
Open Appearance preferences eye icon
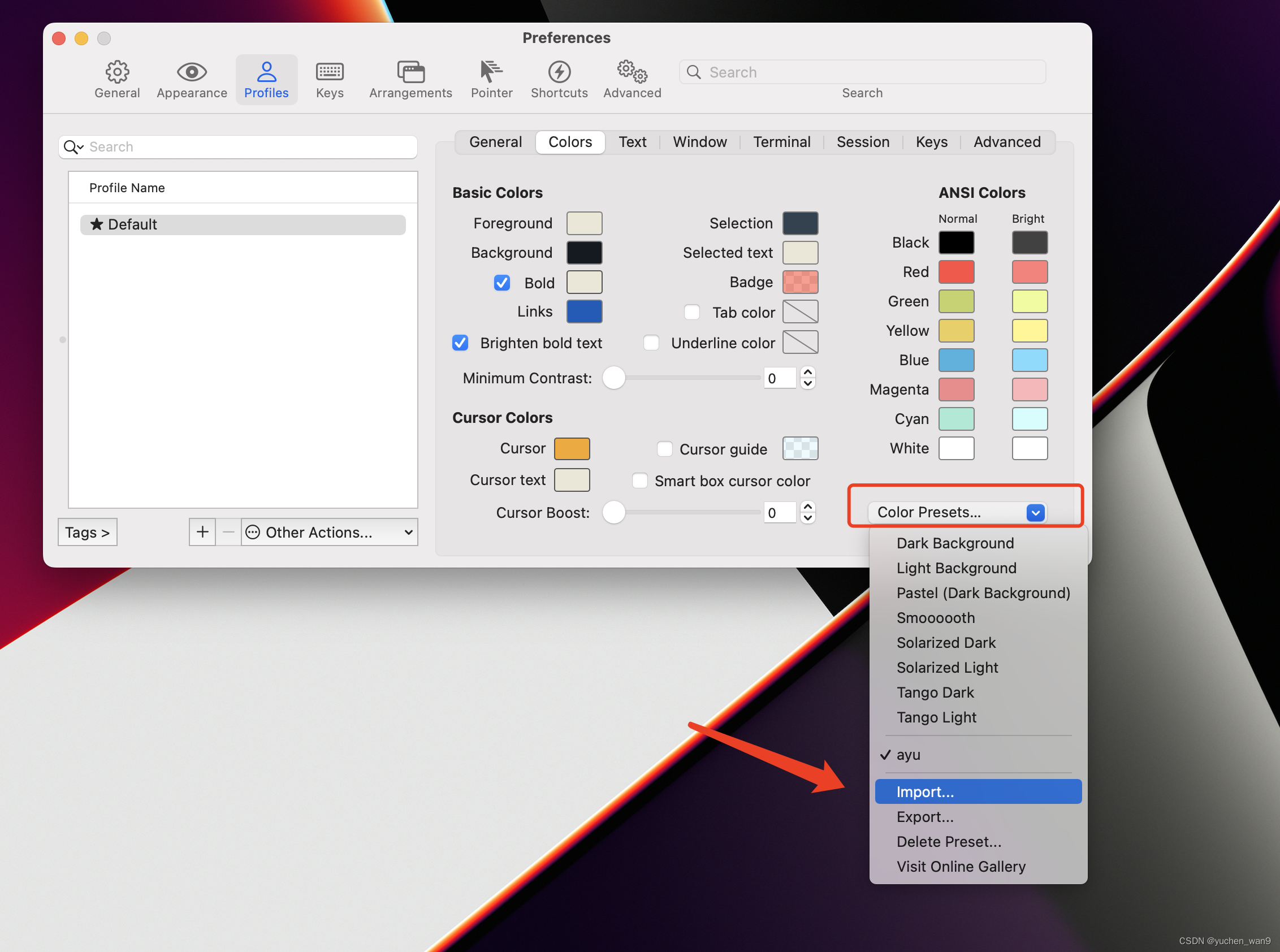191,72
